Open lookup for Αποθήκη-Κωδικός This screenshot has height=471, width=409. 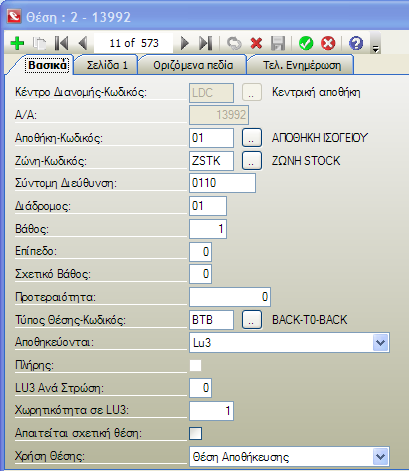(x=252, y=138)
